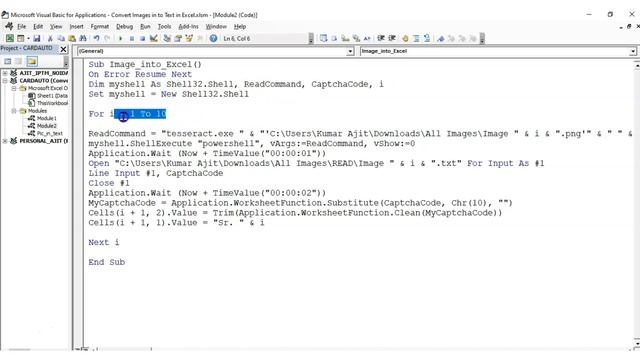Screen dimensions: 640x360
Task: Indent the selected code with Indent icon
Action: [x=381, y=38]
